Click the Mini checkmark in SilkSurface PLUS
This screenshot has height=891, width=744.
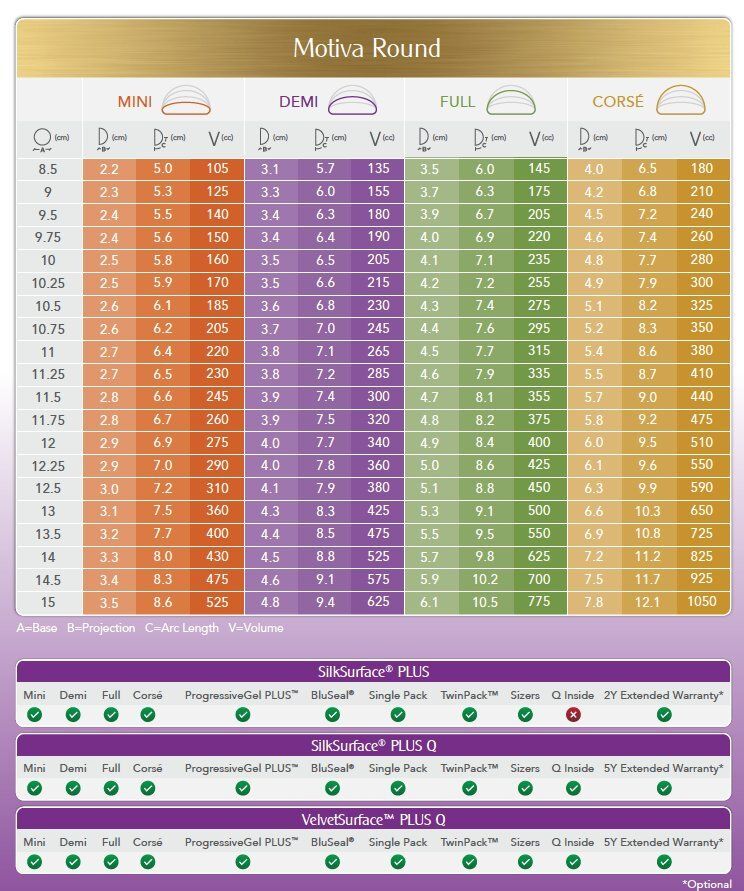(x=35, y=715)
